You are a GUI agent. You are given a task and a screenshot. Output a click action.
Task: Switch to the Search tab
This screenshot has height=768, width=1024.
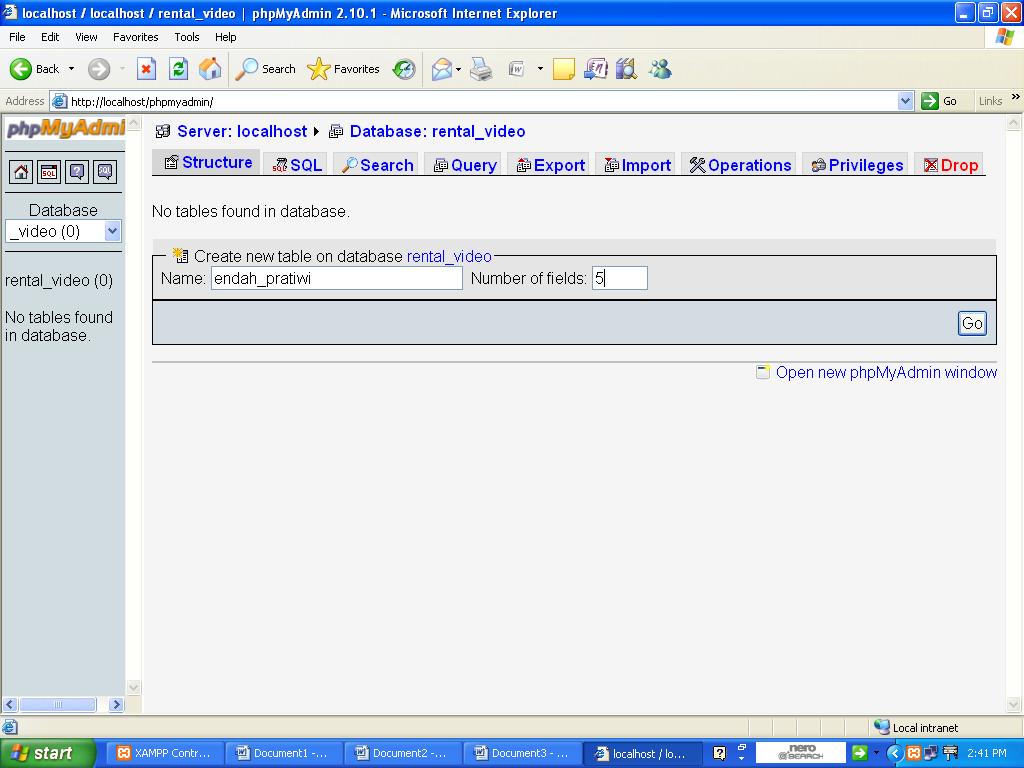[377, 165]
